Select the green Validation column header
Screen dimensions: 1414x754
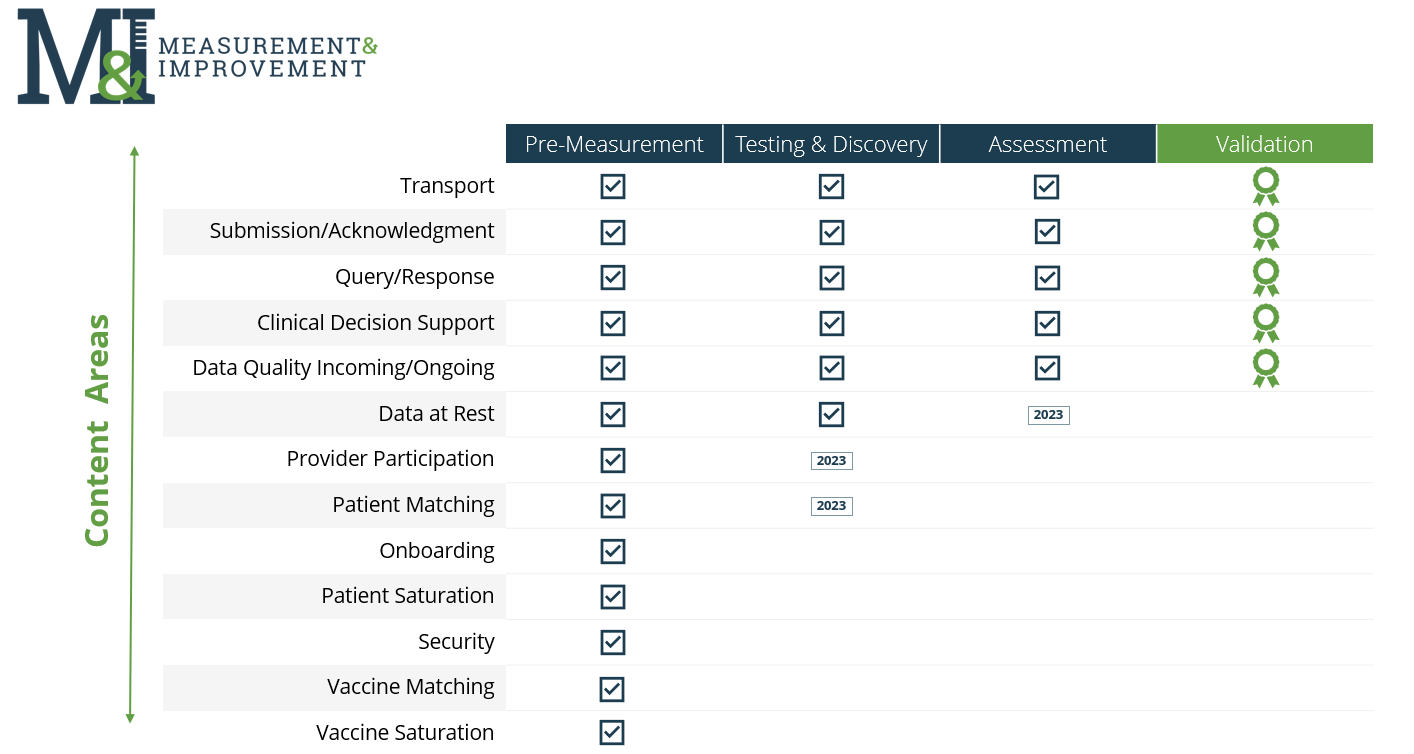coord(1265,144)
